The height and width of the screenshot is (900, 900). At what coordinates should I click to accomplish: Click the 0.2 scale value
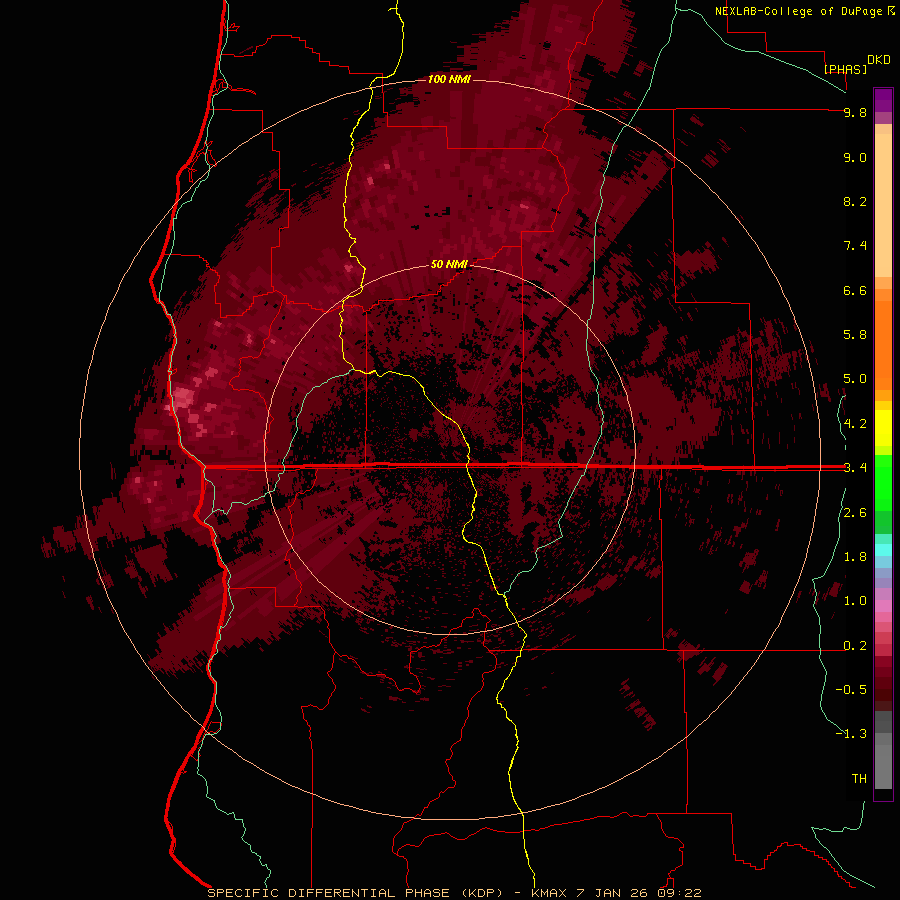[x=855, y=646]
